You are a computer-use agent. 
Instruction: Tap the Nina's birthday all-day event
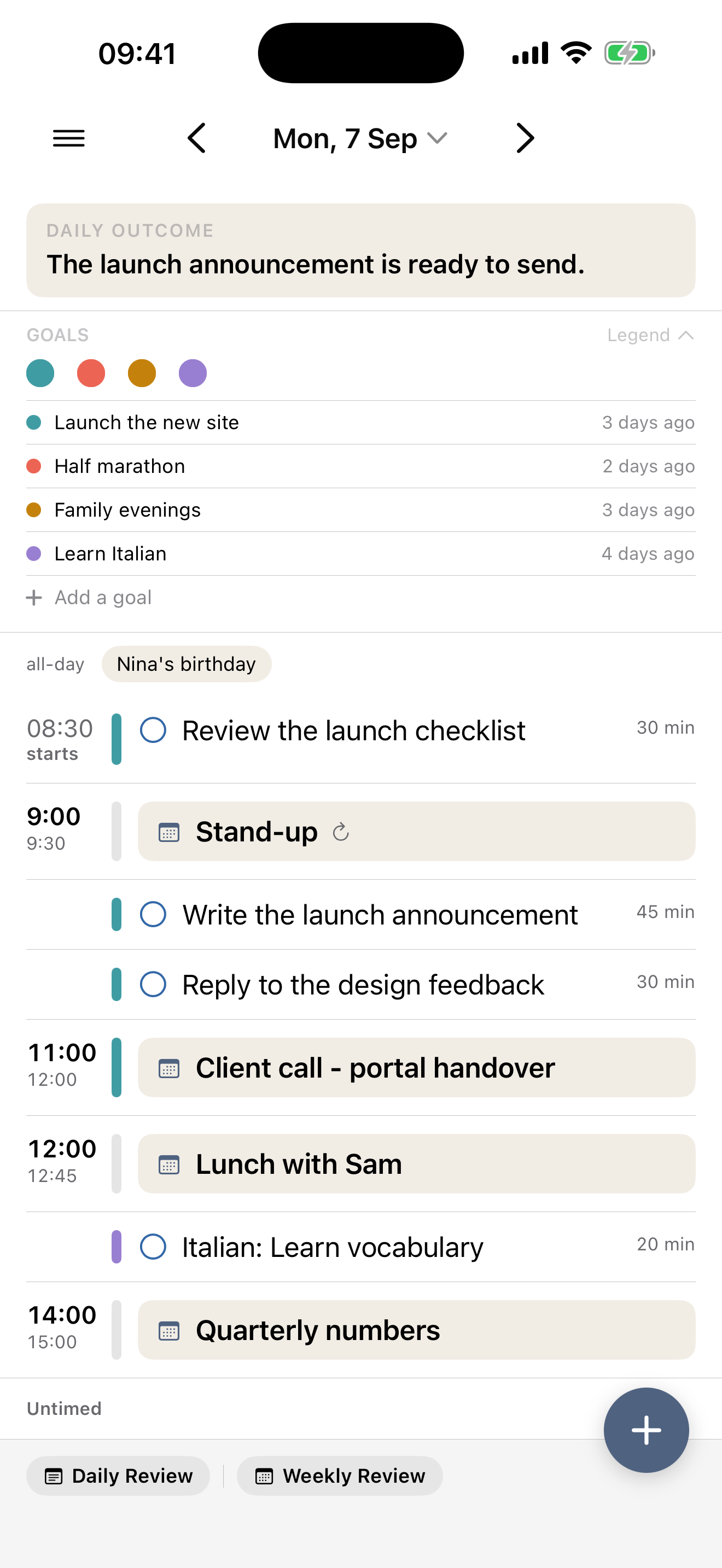coord(187,664)
